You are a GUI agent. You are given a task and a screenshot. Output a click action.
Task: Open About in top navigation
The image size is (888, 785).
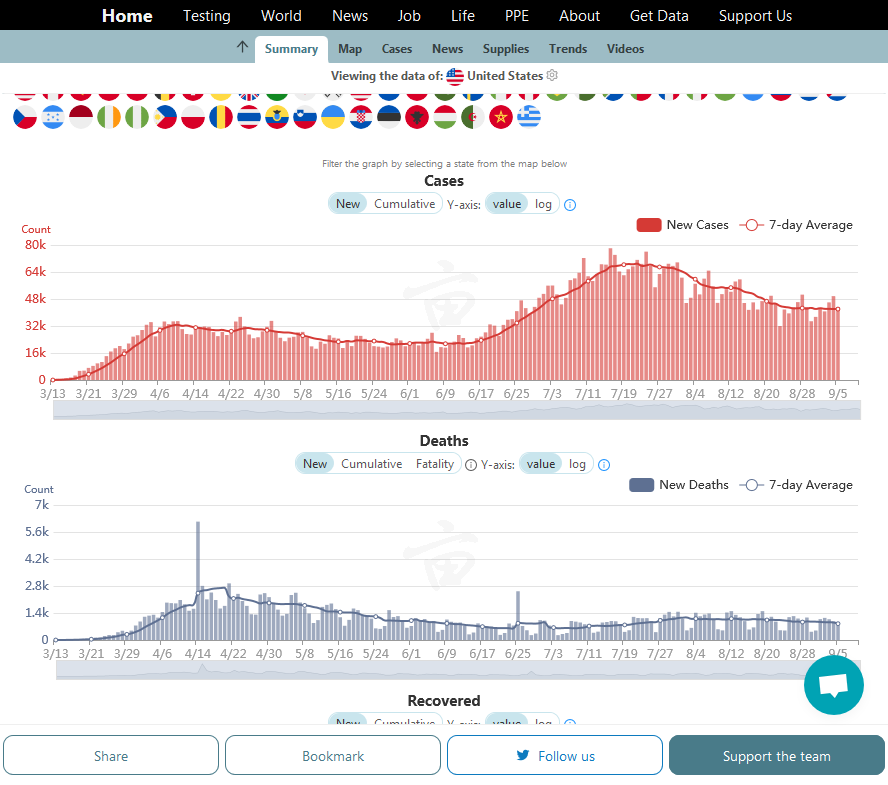point(579,16)
